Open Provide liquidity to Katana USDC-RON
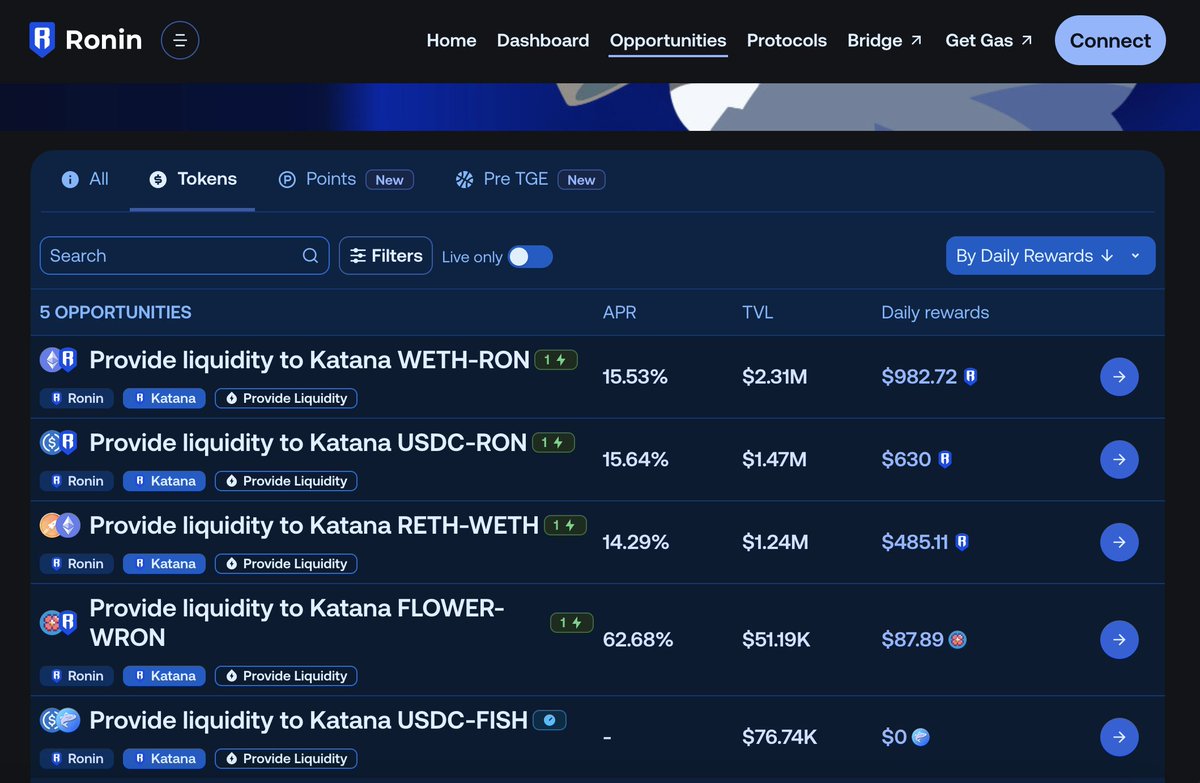 click(308, 443)
